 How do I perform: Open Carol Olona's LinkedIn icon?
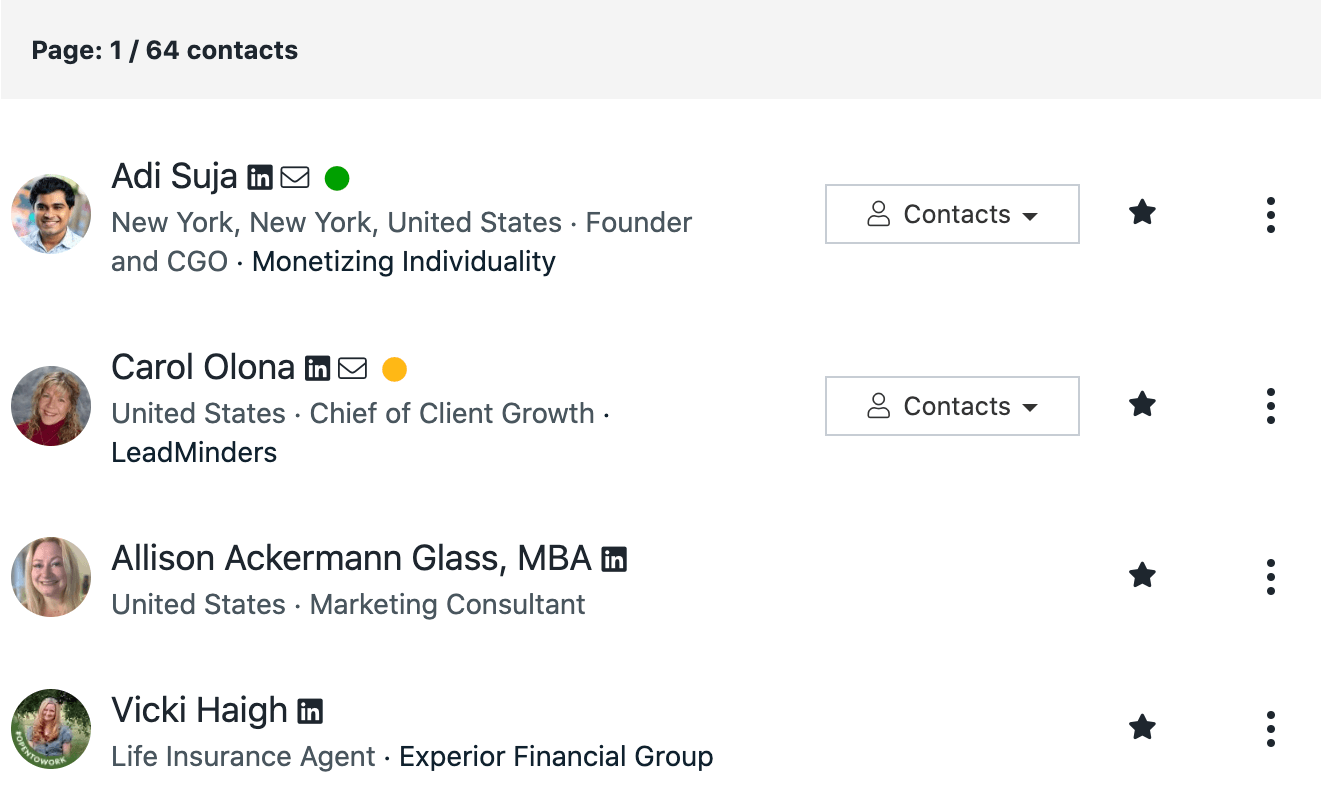(x=317, y=369)
